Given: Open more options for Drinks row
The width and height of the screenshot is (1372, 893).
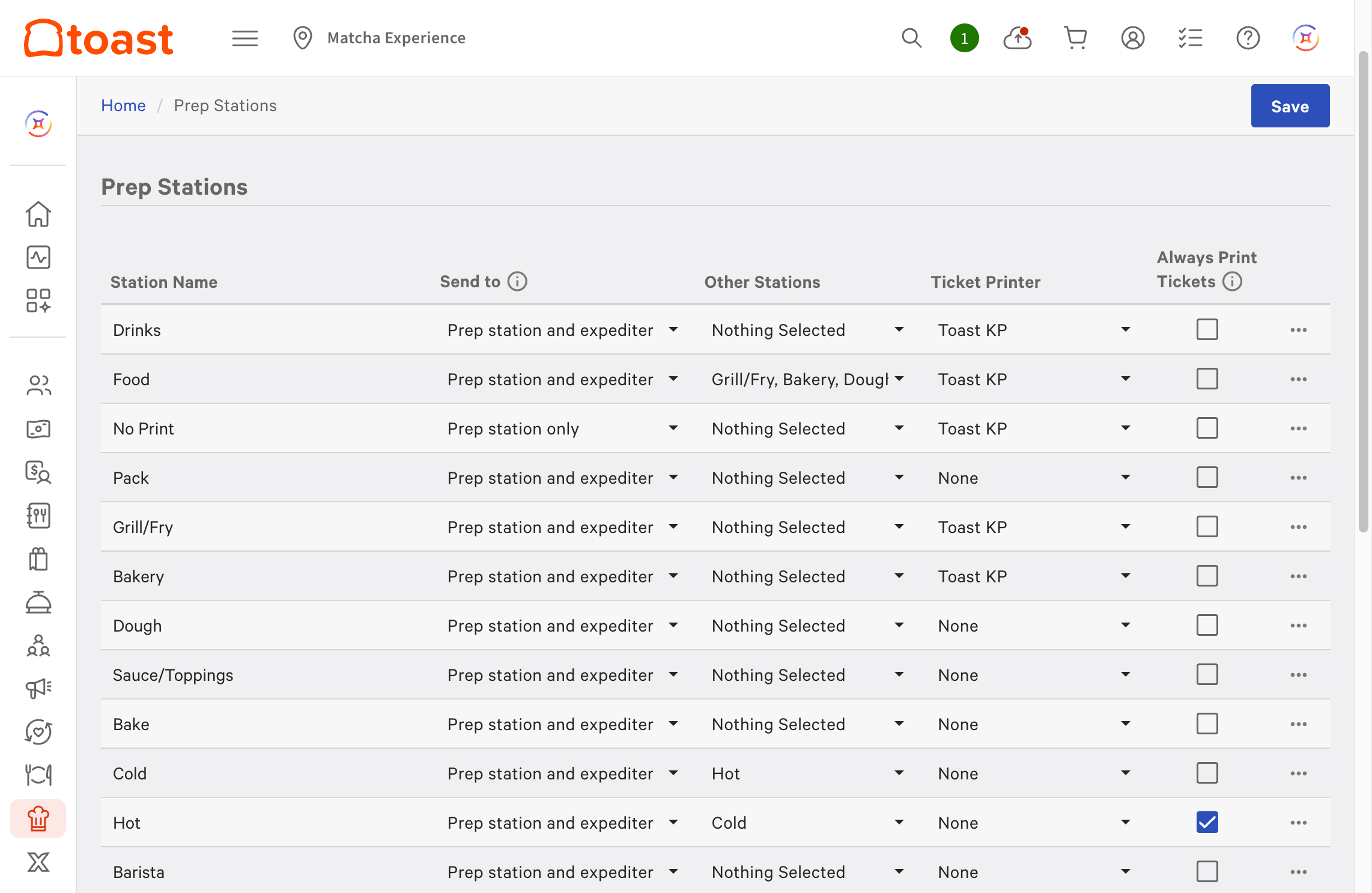Looking at the screenshot, I should click(x=1298, y=330).
